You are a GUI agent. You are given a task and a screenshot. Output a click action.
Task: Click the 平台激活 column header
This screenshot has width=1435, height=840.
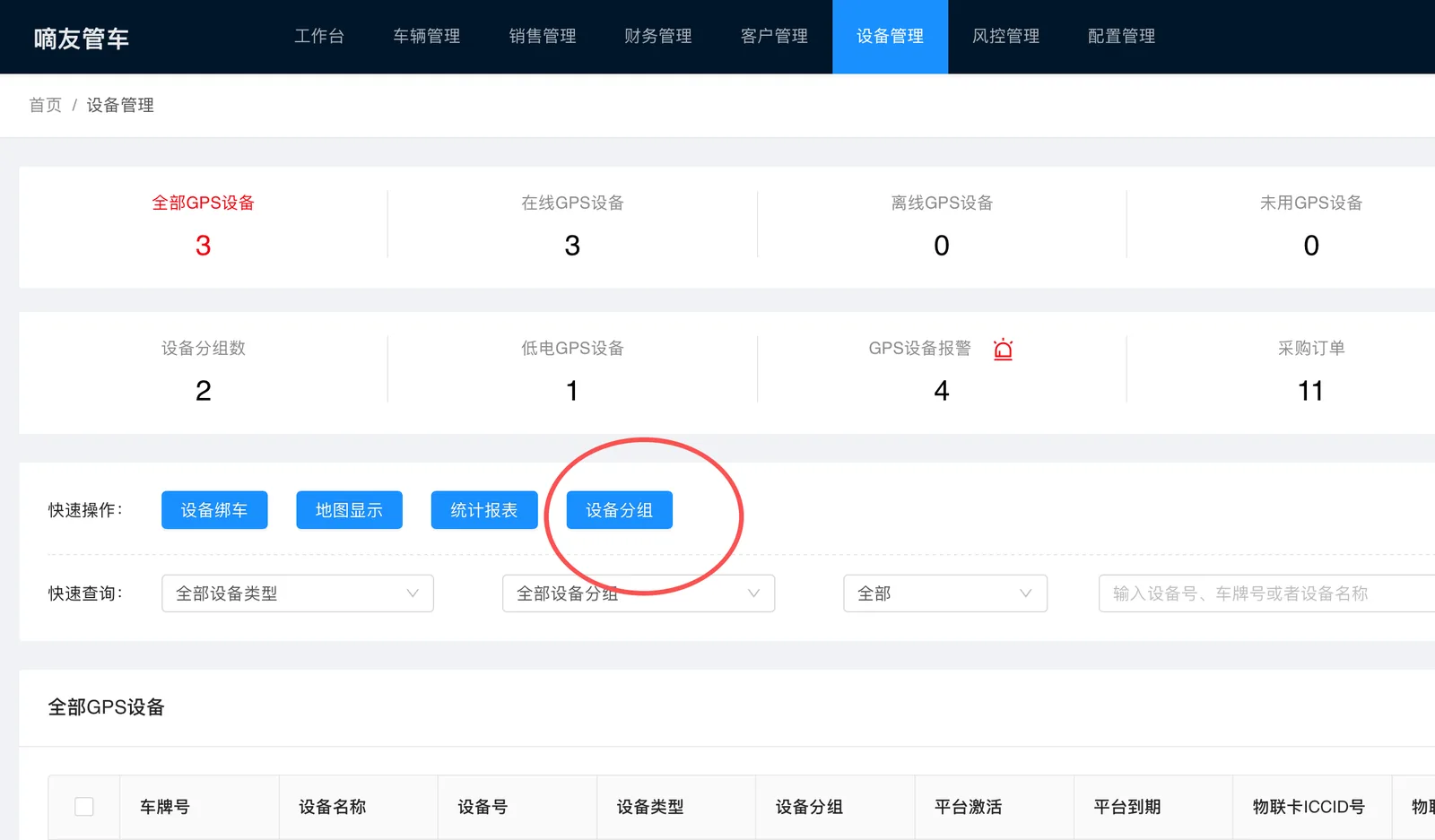[995, 807]
